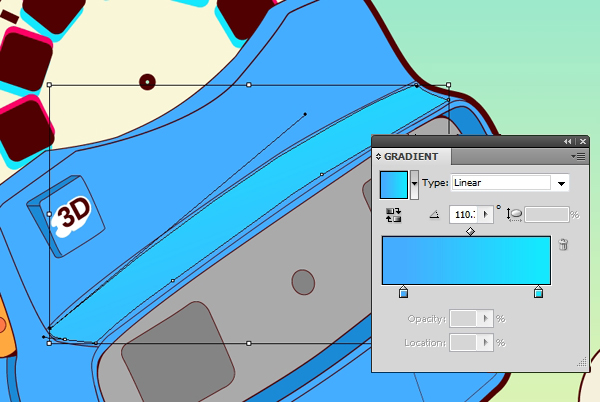Cycle the Gradient panel display options
The height and width of the screenshot is (402, 600).
tap(378, 156)
